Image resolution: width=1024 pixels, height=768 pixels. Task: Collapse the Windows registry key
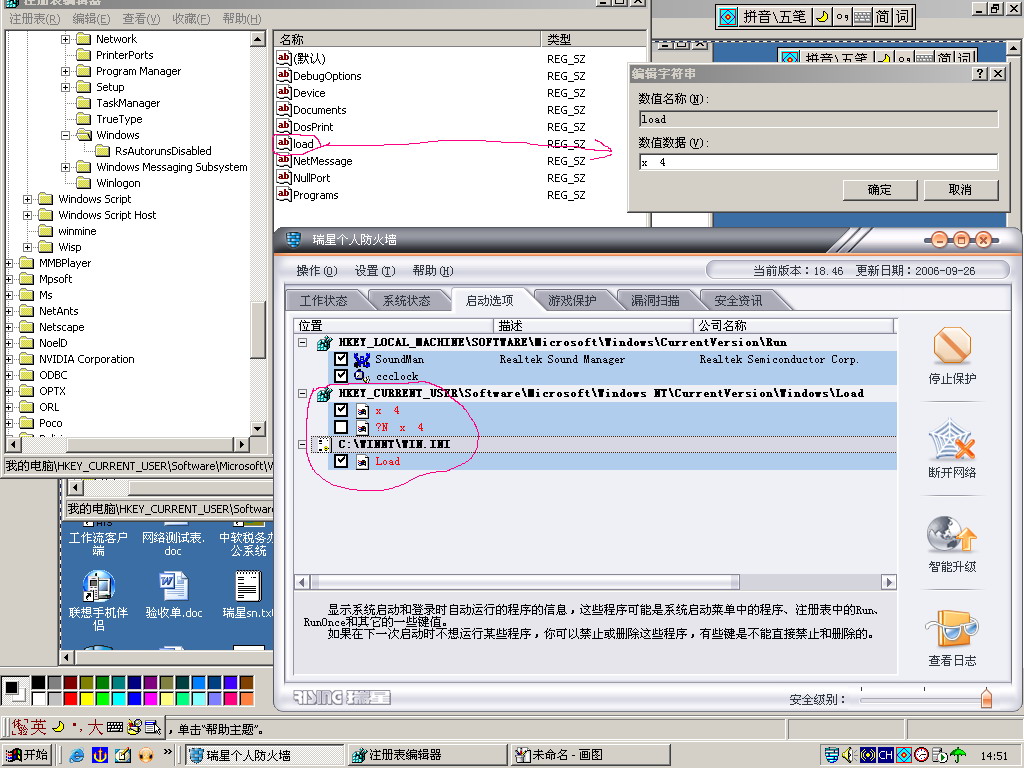pyautogui.click(x=65, y=135)
